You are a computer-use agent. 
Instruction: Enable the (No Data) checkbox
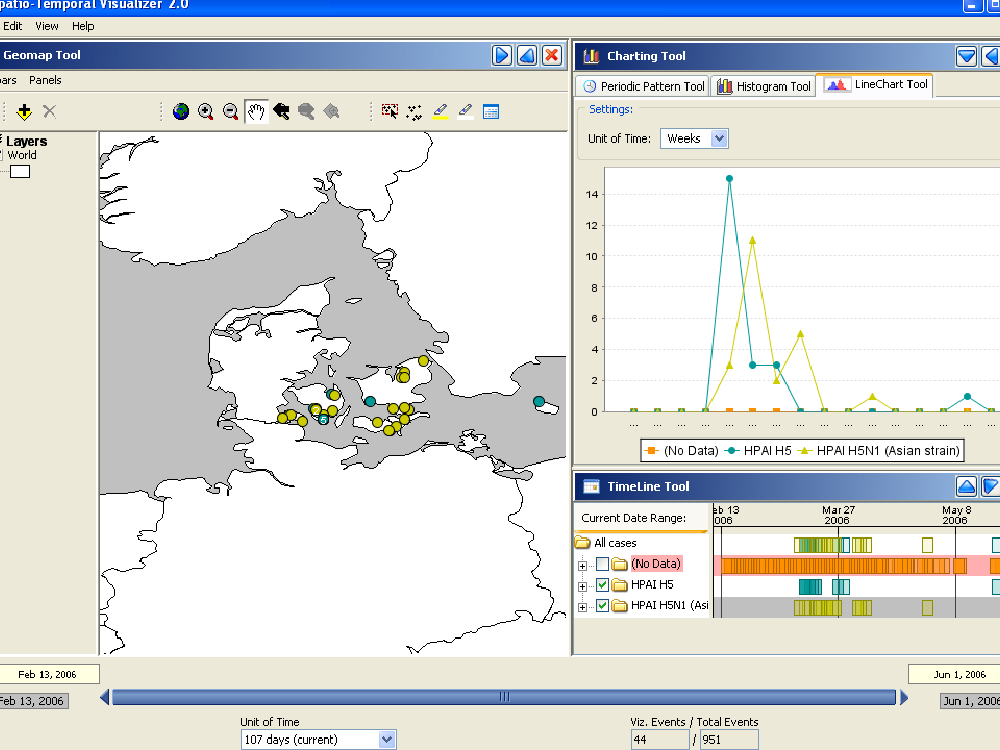point(602,564)
